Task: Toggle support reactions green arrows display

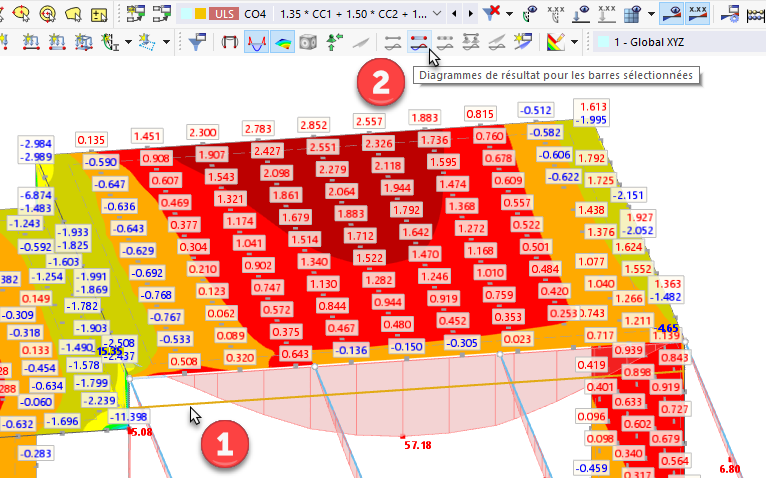Action: (x=334, y=42)
